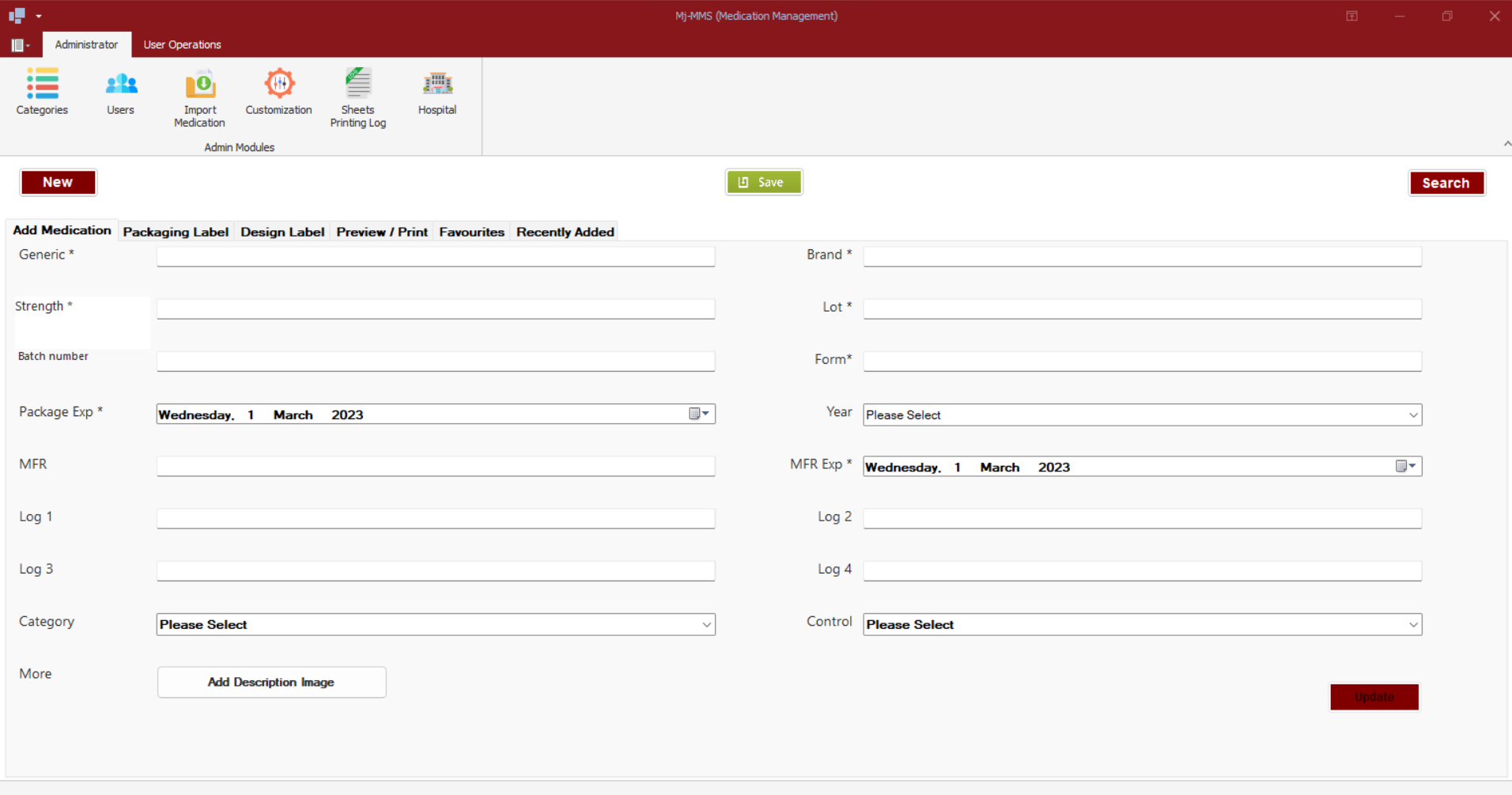Viewport: 1512px width, 795px height.
Task: Select the Add Medication tab
Action: [62, 230]
